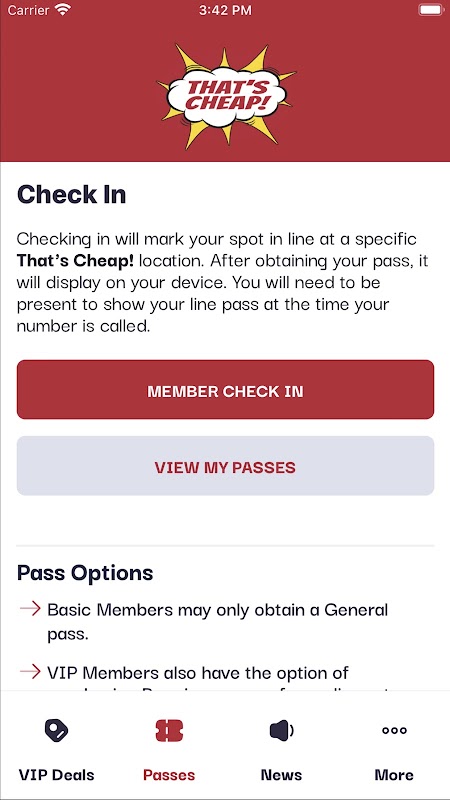Tap the Wi-Fi status icon

[63, 10]
